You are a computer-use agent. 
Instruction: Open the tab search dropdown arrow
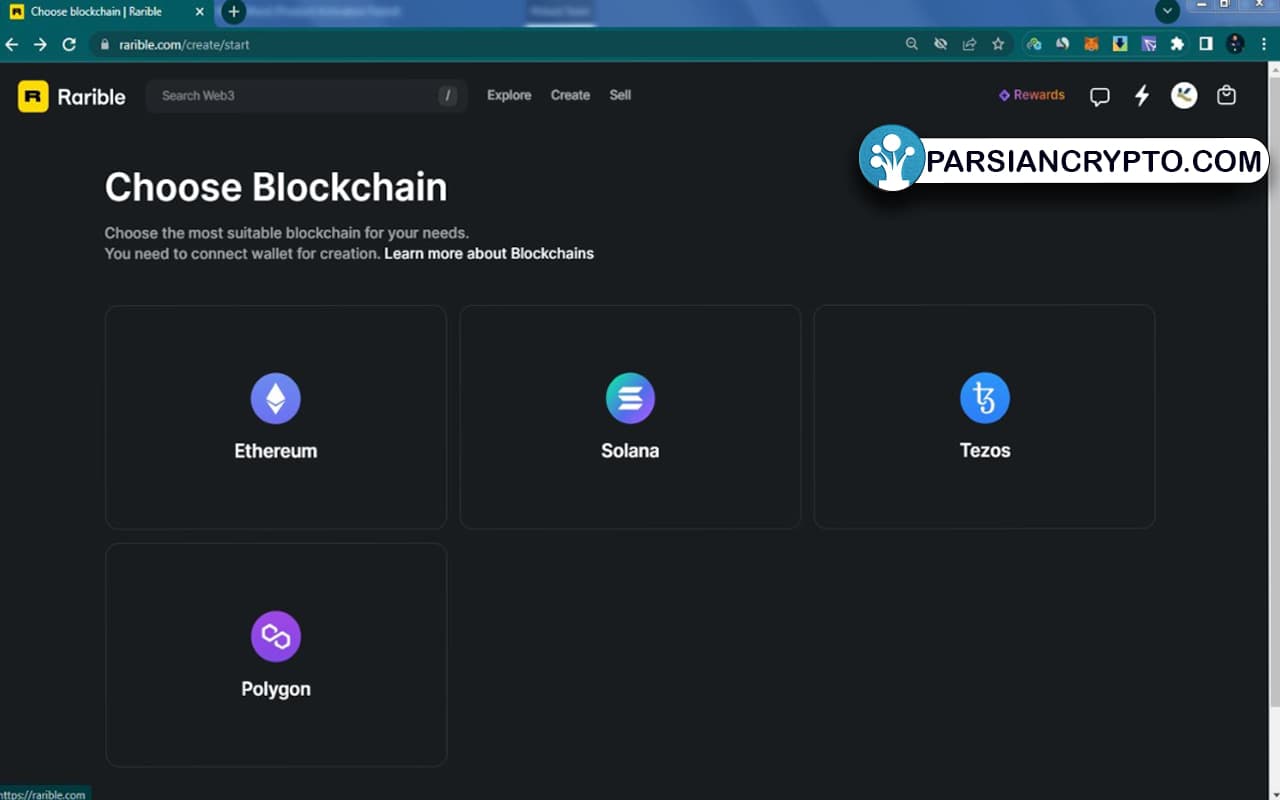1167,12
